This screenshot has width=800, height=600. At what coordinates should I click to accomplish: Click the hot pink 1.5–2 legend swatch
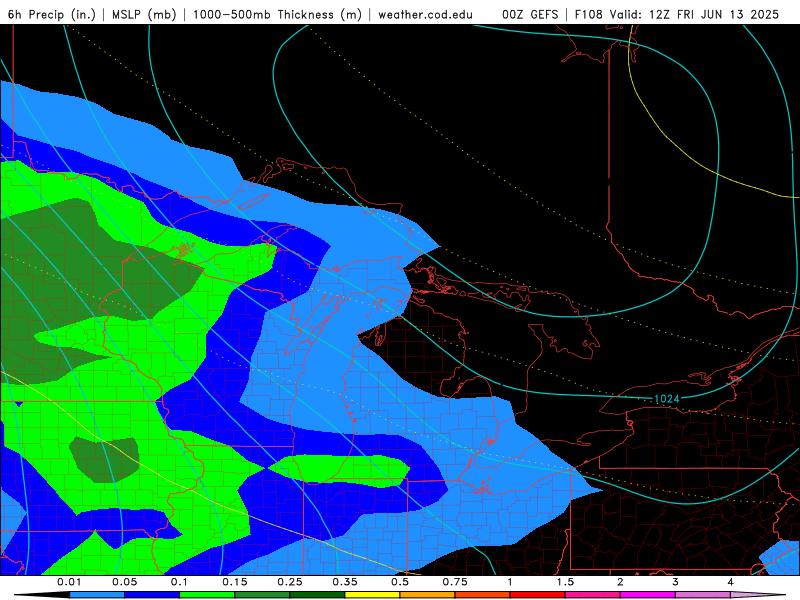pyautogui.click(x=593, y=595)
